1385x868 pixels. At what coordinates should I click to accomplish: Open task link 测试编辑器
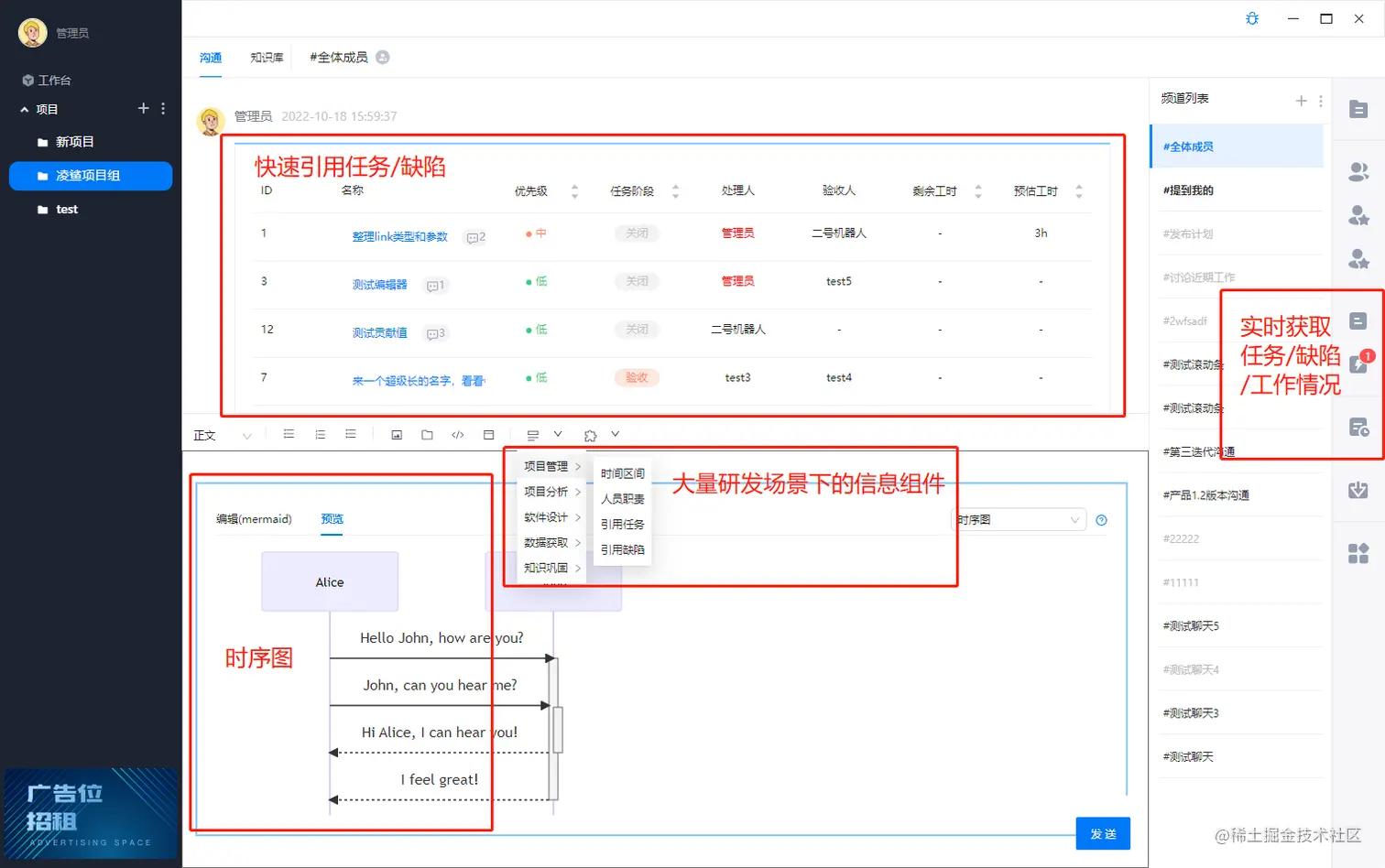(379, 285)
